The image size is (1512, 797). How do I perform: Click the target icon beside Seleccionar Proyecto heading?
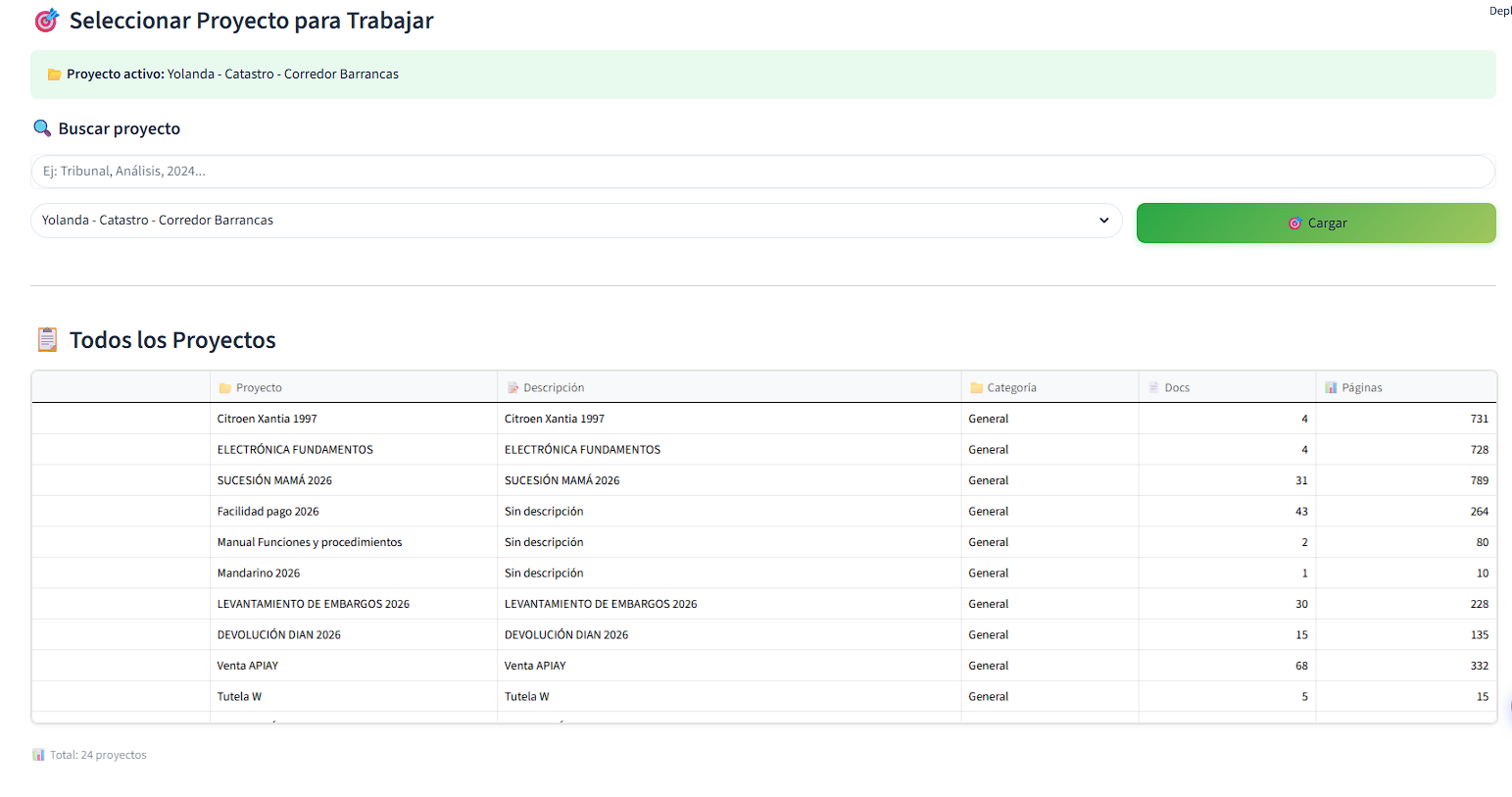(46, 21)
